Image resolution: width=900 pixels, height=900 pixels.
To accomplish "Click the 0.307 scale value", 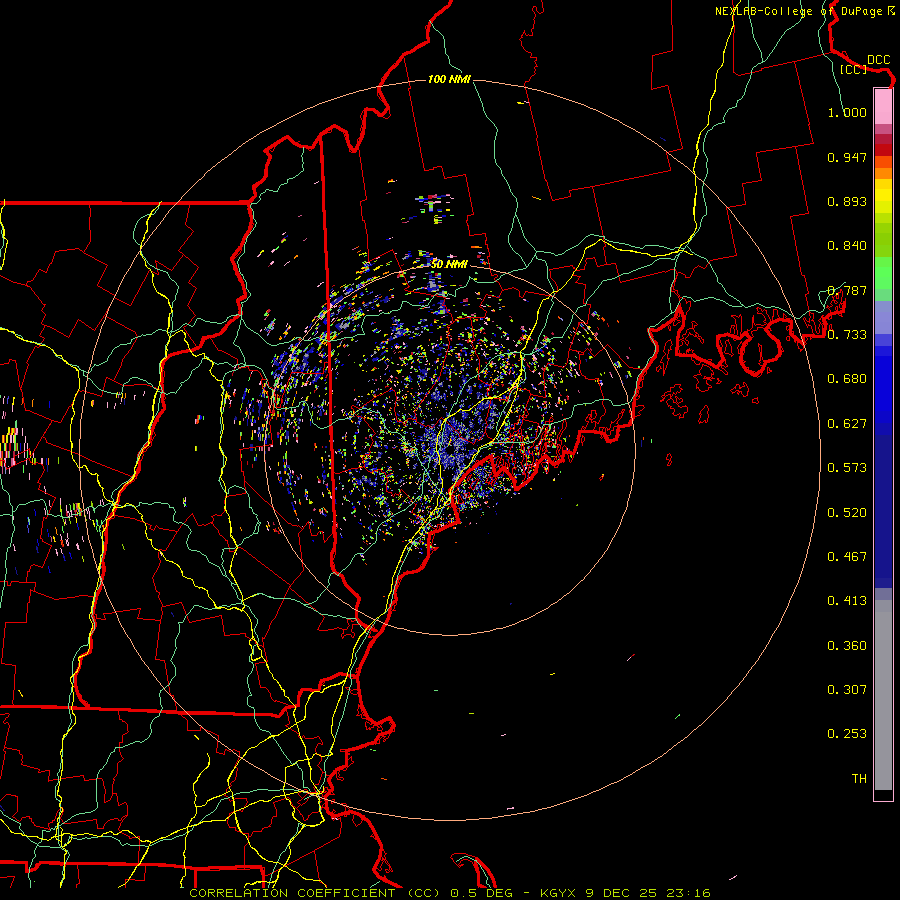I will [847, 690].
